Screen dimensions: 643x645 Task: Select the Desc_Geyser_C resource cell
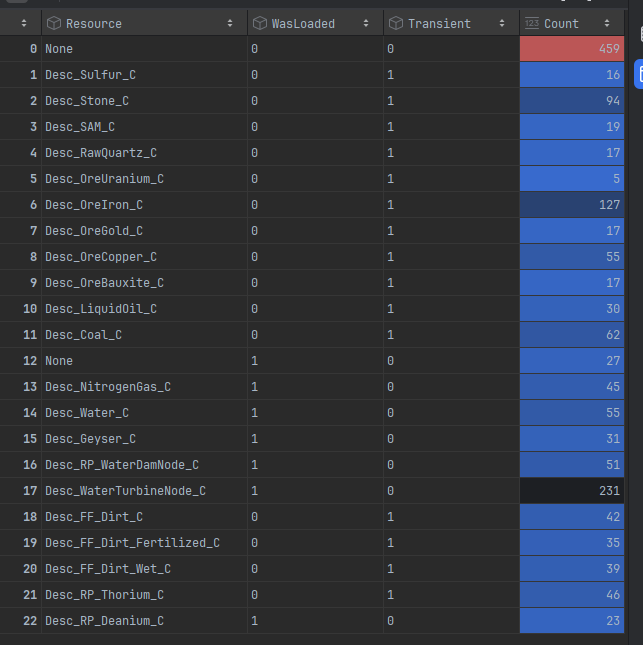(x=144, y=439)
